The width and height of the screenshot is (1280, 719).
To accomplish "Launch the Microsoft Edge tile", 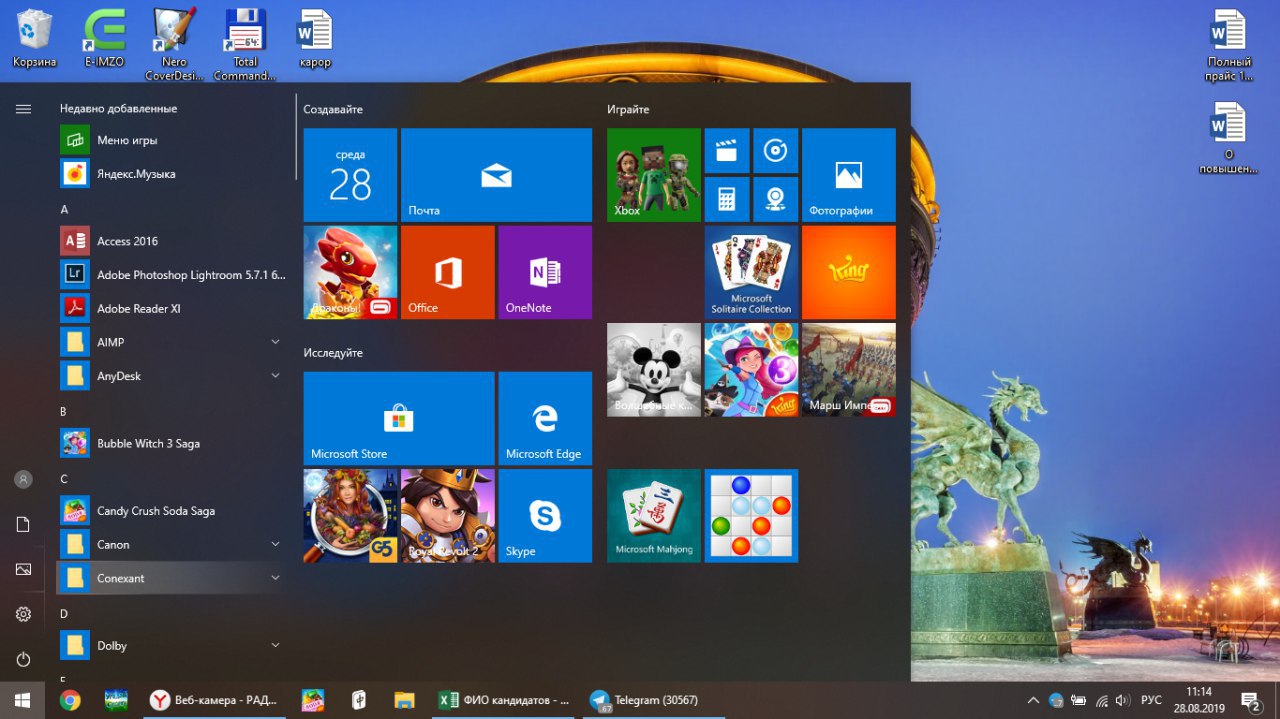I will pyautogui.click(x=545, y=418).
